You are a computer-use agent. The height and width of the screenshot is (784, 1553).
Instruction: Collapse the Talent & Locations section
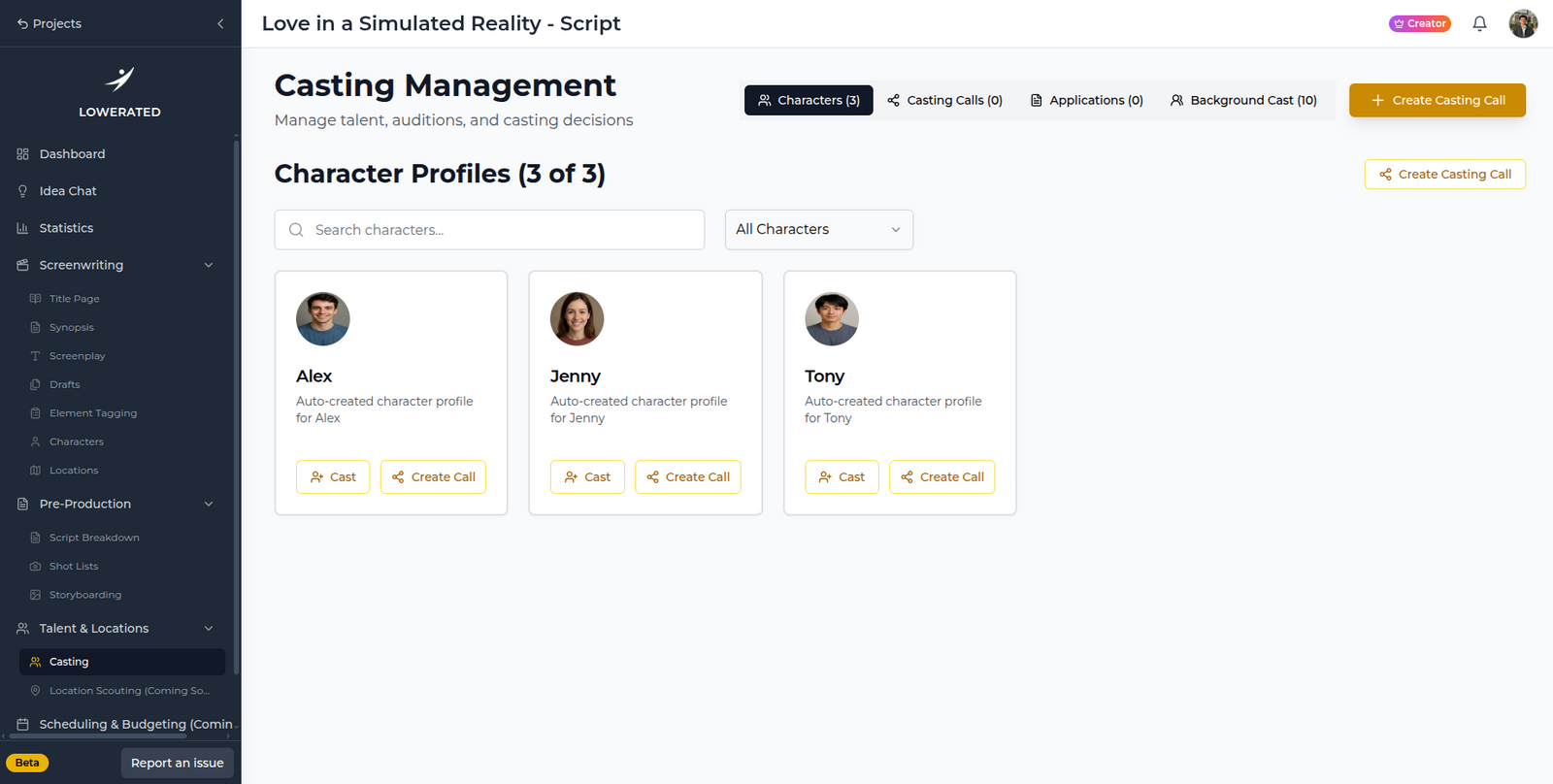tap(209, 629)
